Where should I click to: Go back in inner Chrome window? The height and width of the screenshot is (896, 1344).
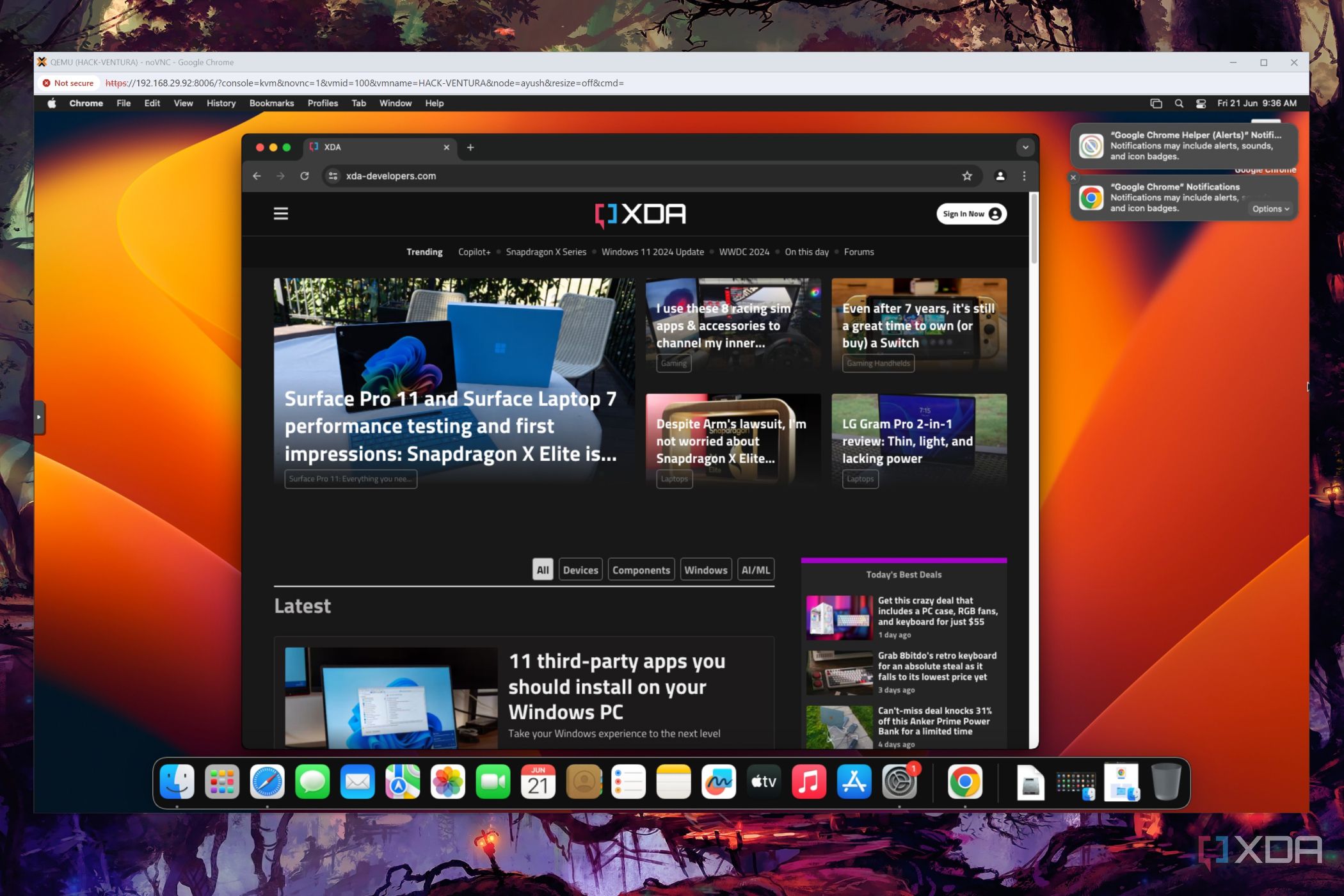click(257, 176)
